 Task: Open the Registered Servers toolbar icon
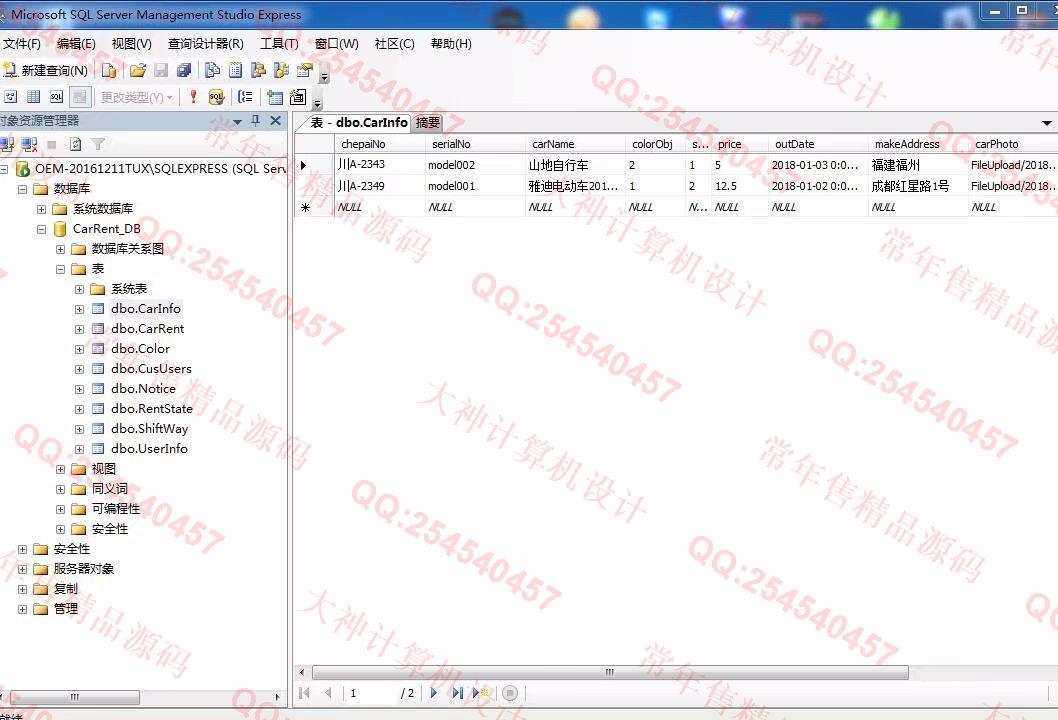tap(212, 70)
